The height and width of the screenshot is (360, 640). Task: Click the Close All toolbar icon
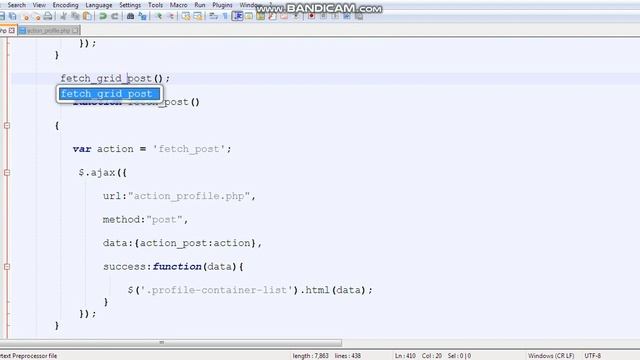point(37,16)
